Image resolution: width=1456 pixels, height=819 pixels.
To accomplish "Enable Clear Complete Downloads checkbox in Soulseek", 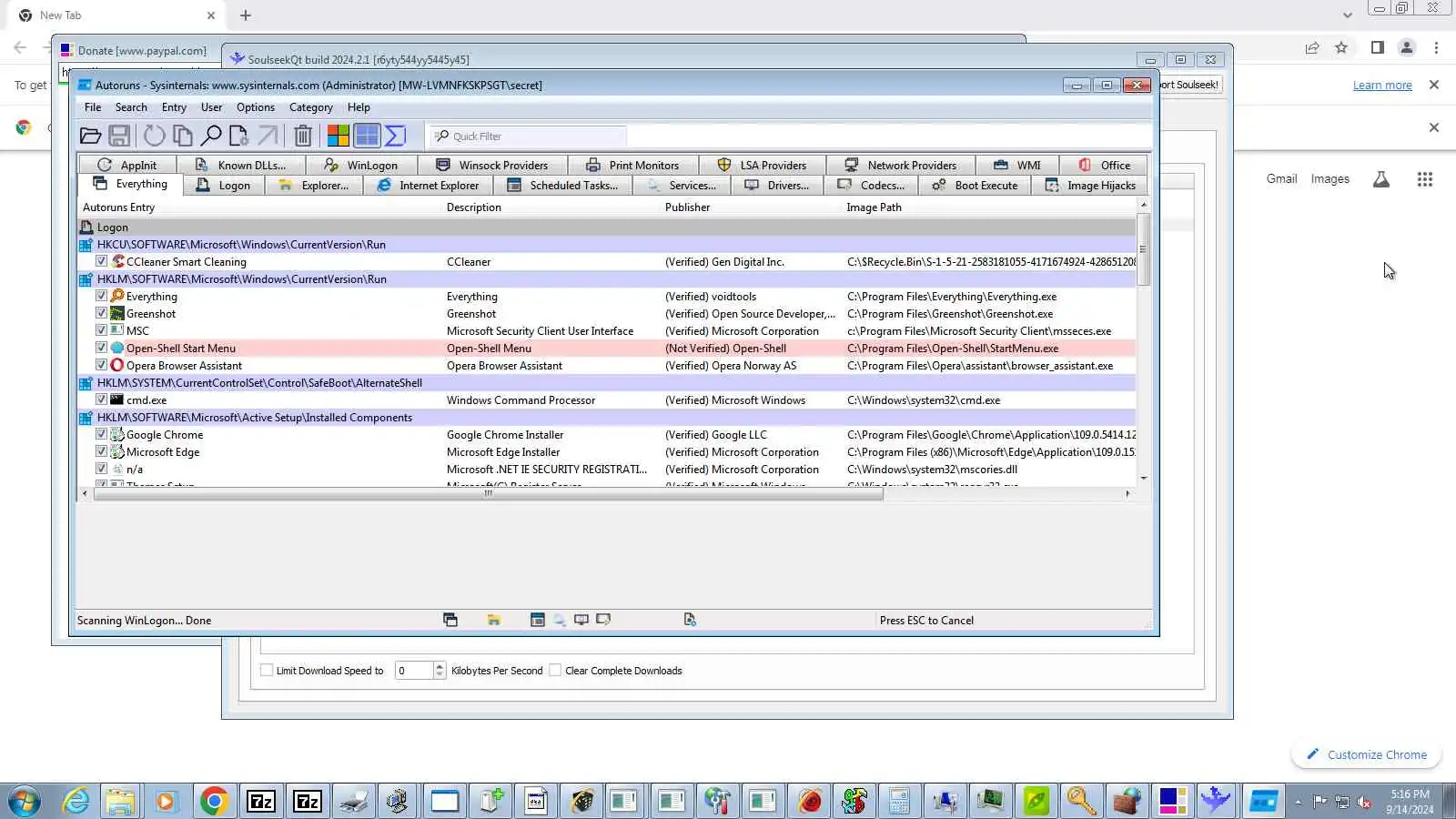I will (555, 671).
